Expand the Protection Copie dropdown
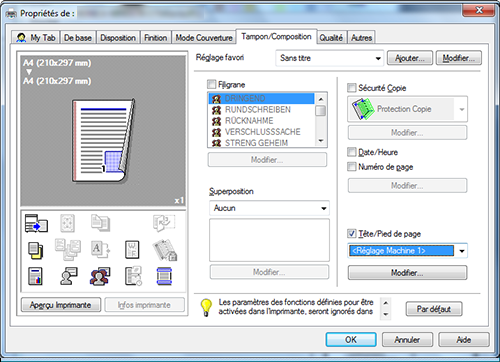 (407, 109)
